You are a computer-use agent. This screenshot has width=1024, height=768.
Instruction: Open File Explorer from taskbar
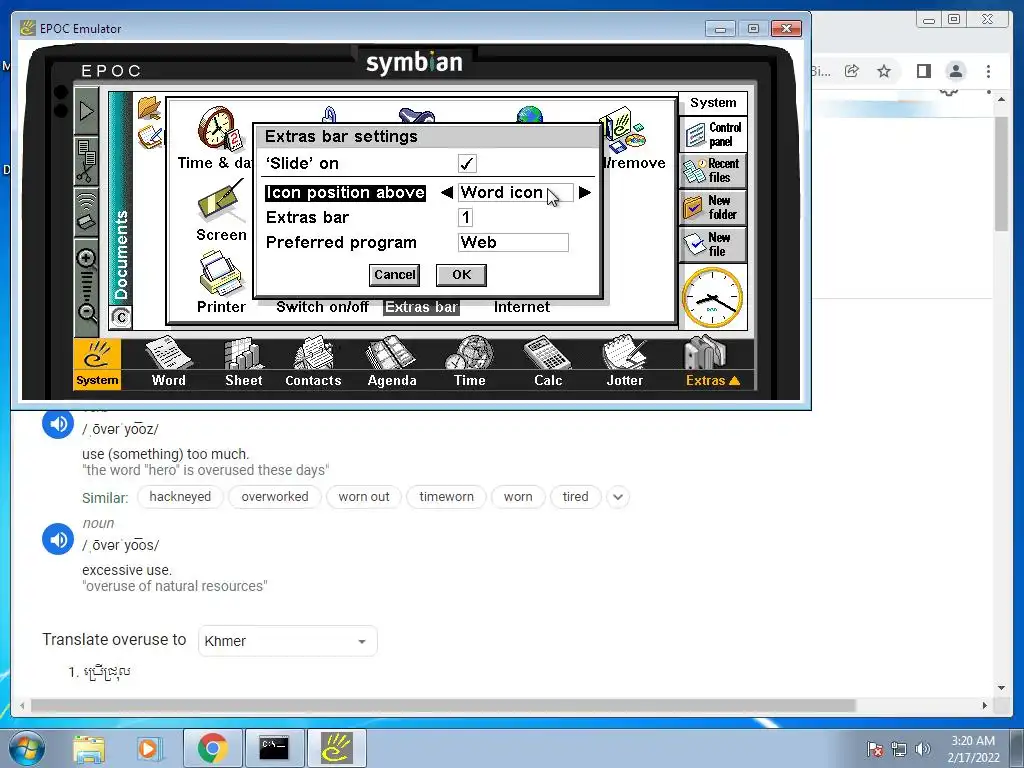[x=89, y=749]
